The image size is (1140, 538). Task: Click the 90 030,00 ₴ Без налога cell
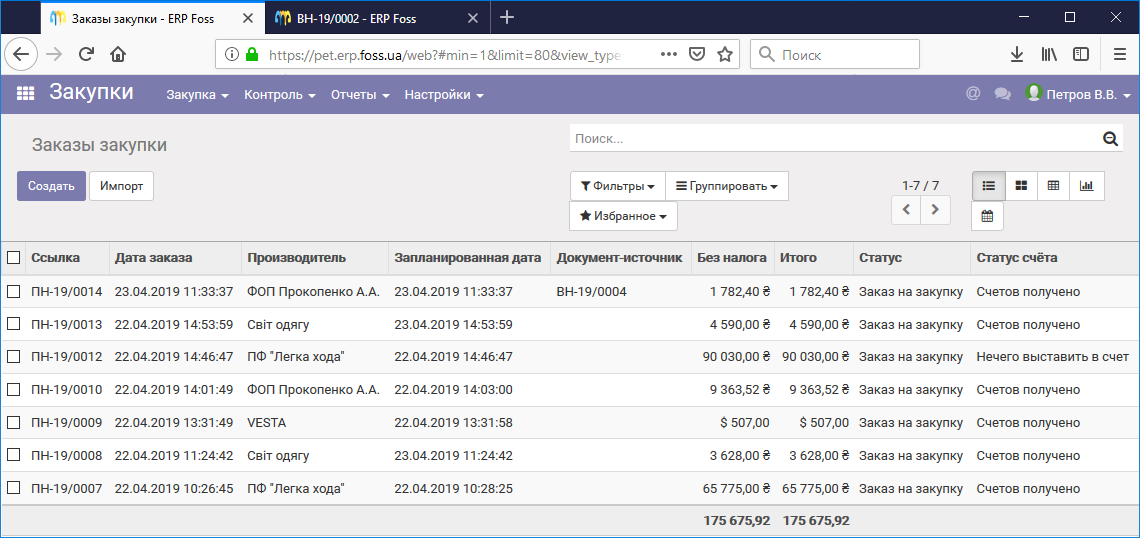[733, 357]
